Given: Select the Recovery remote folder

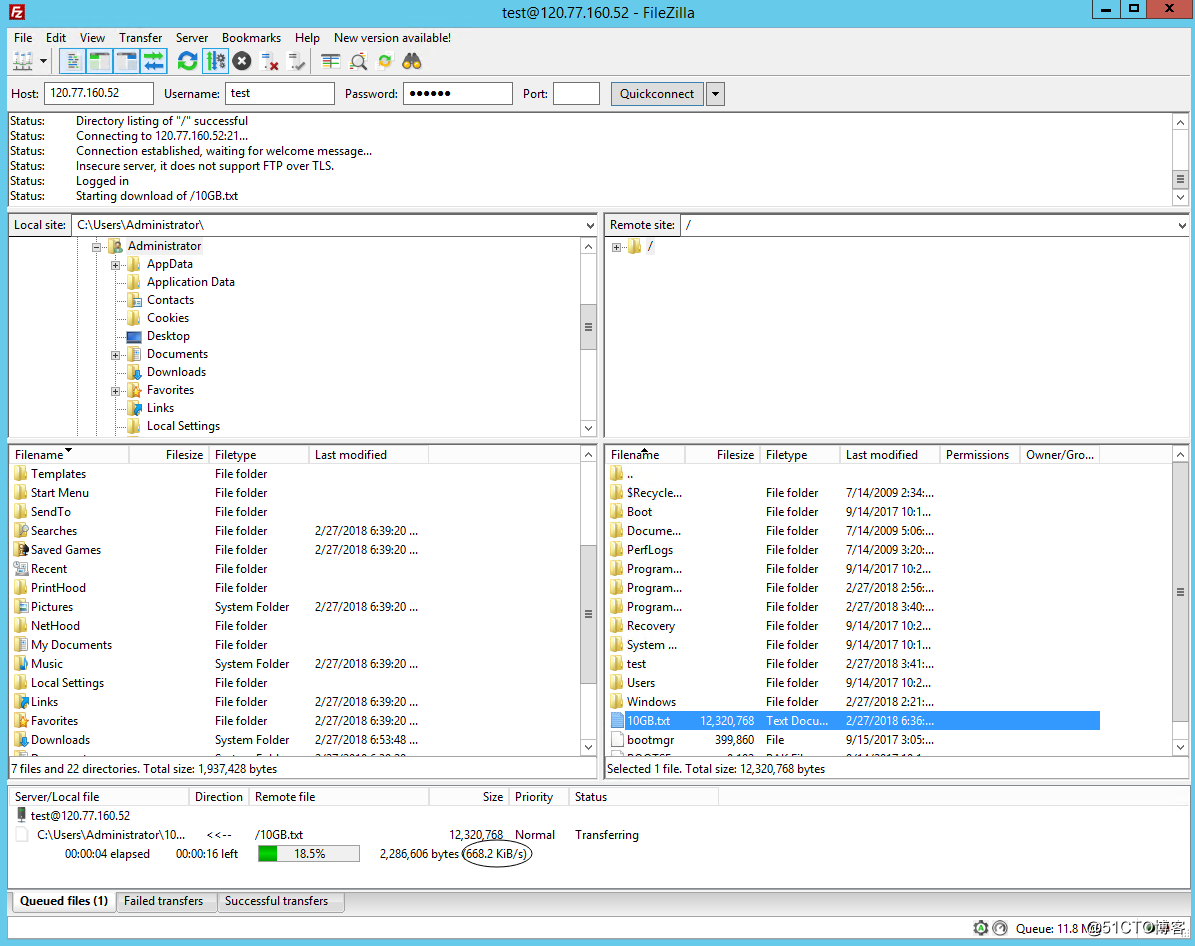Looking at the screenshot, I should [854, 626].
